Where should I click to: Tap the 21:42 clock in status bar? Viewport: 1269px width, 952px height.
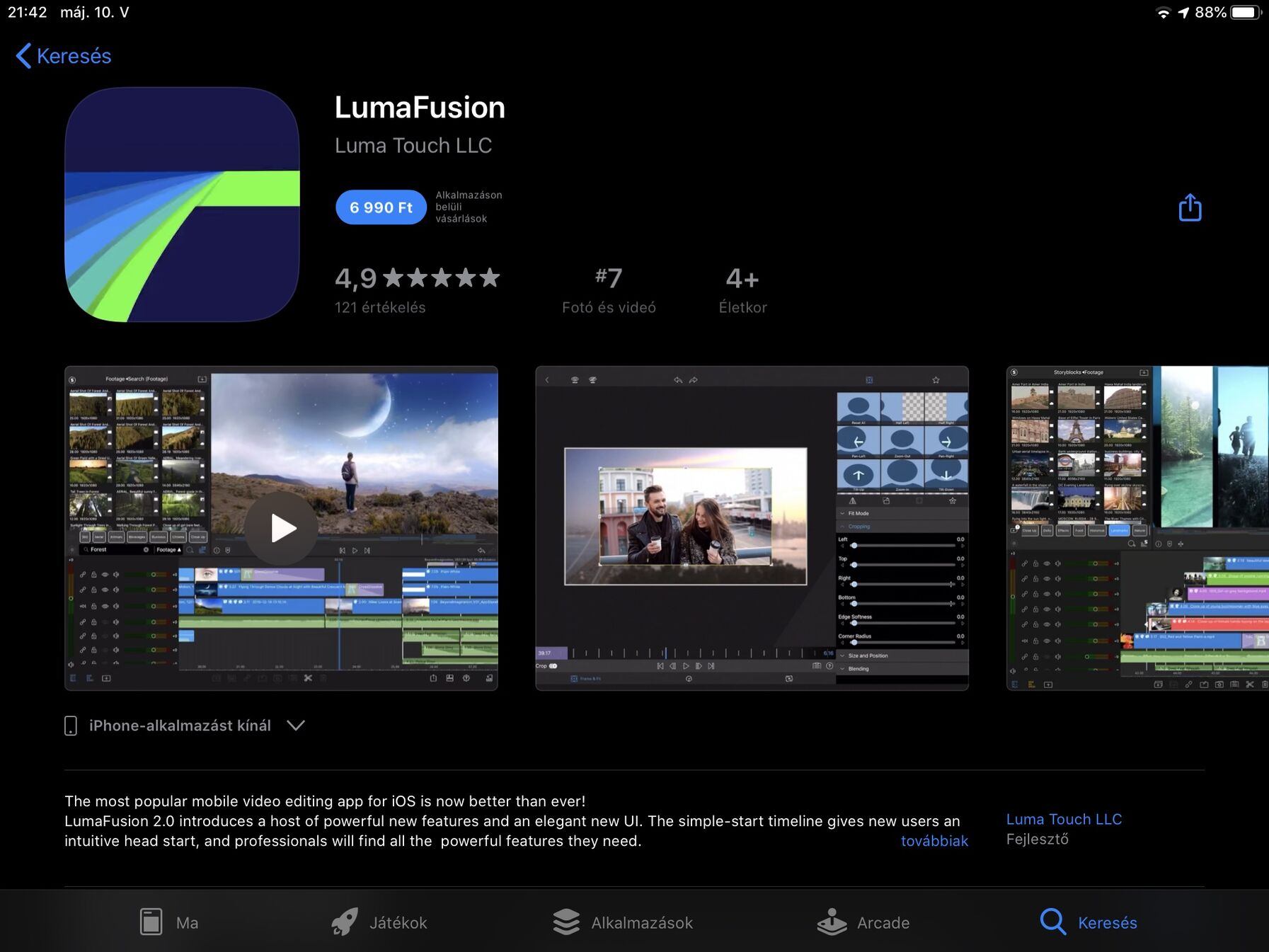(x=28, y=12)
